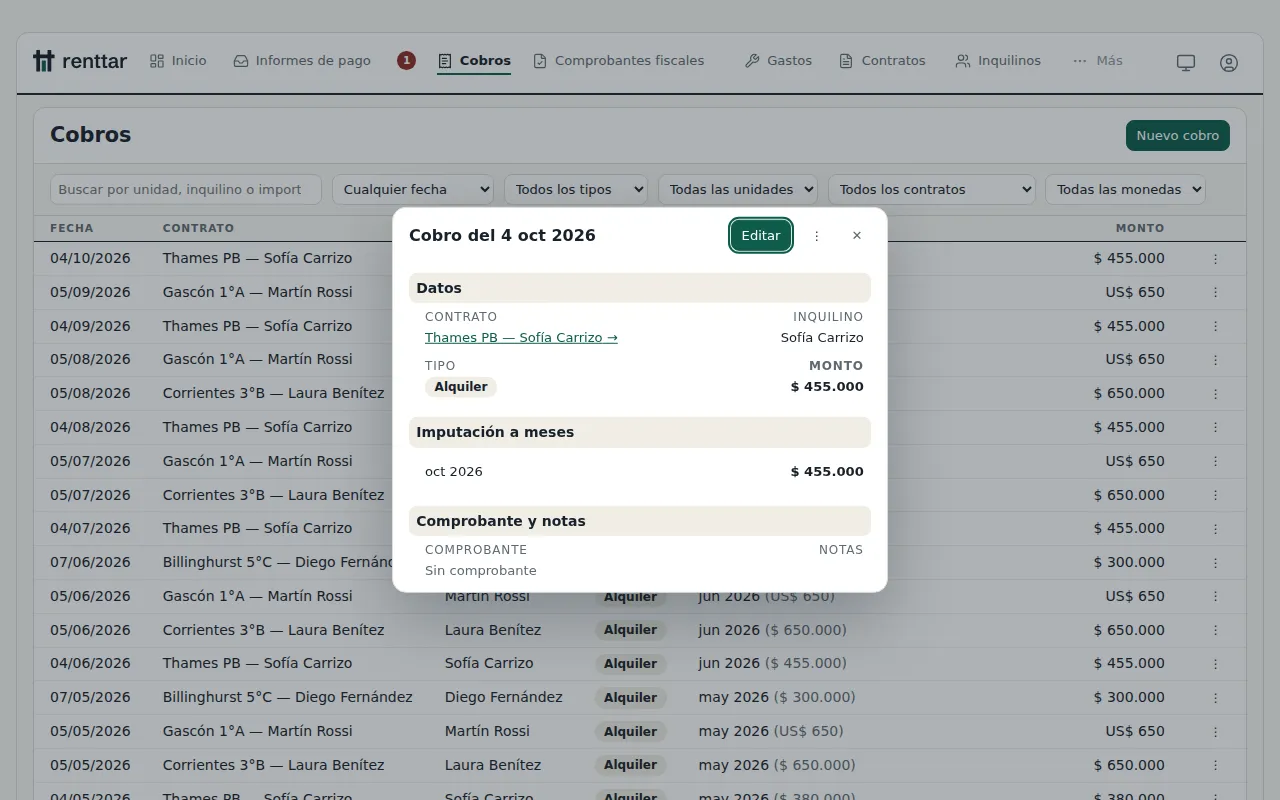The width and height of the screenshot is (1280, 800).
Task: Open the Gastos section
Action: pyautogui.click(x=778, y=61)
